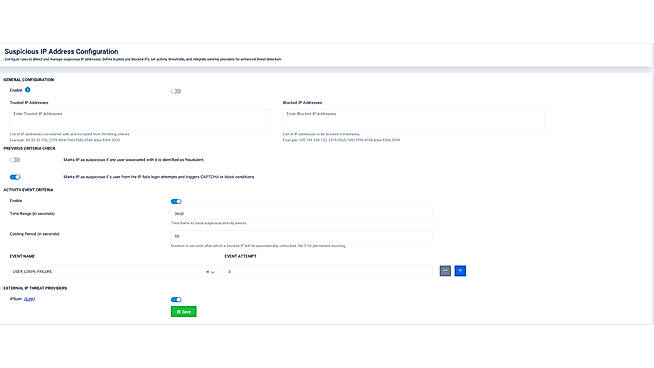This screenshot has height=368, width=654.
Task: Click the GENERAL CONFIGURATION section label
Action: (29, 80)
